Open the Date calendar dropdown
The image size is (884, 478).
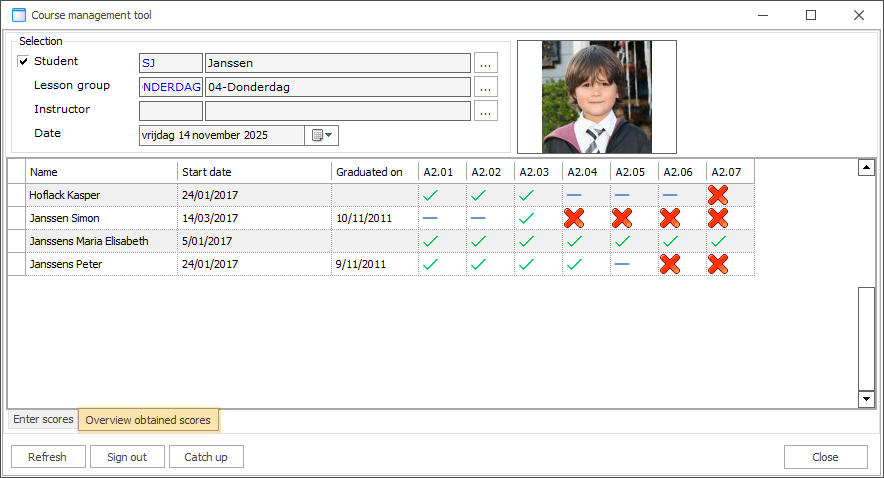(322, 135)
